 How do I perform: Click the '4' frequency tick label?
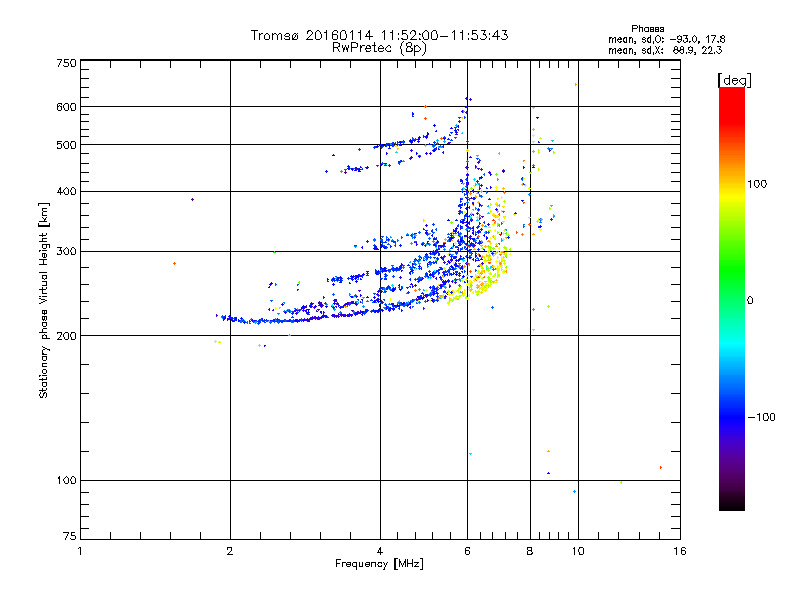[x=380, y=551]
